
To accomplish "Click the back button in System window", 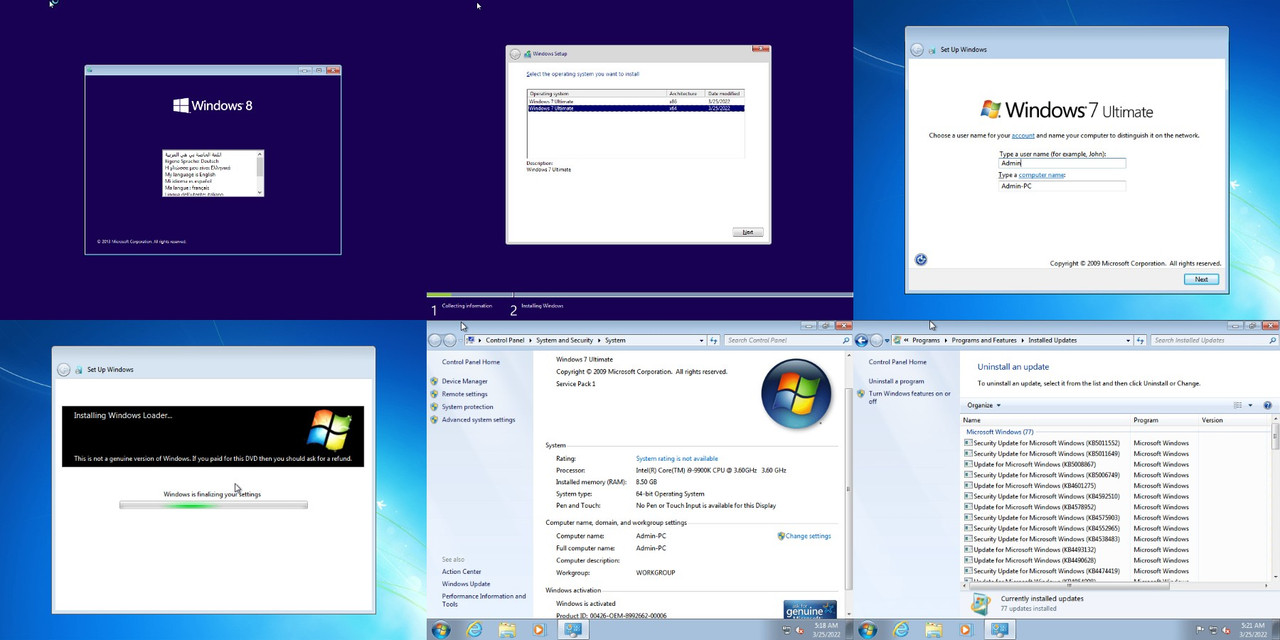I will click(x=435, y=341).
